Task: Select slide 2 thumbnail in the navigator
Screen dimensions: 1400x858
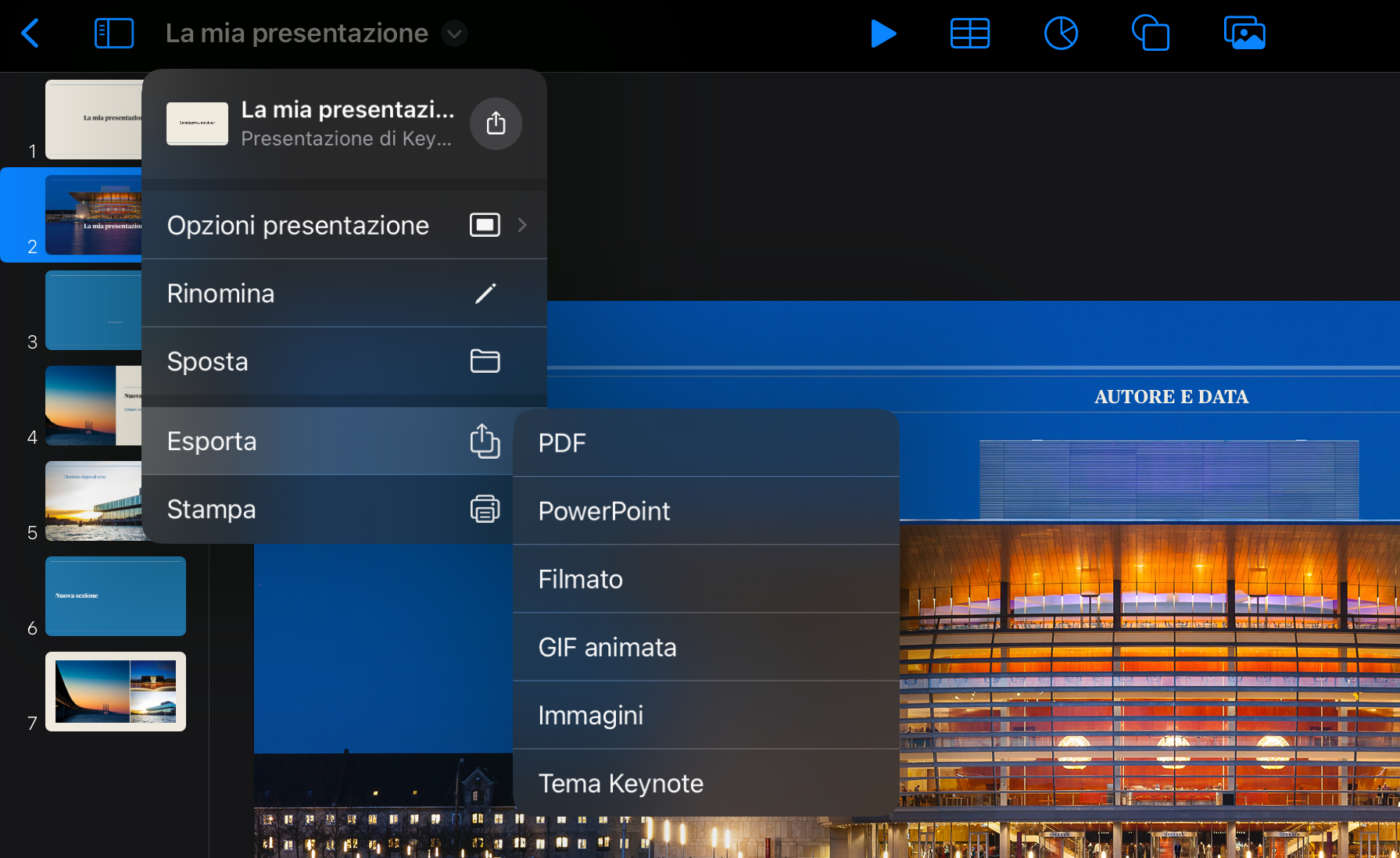Action: pyautogui.click(x=94, y=215)
